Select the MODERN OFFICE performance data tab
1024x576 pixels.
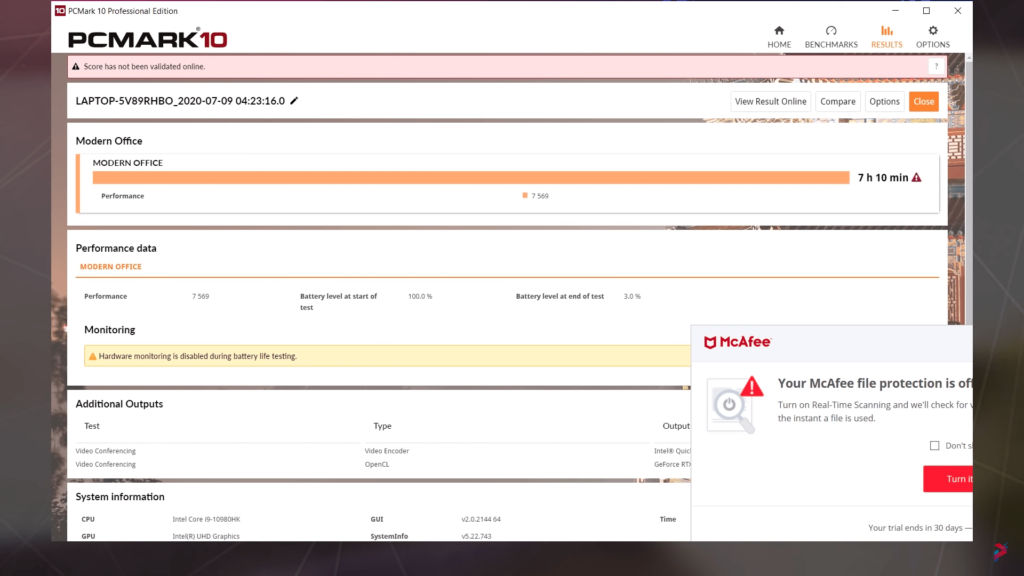pos(111,267)
